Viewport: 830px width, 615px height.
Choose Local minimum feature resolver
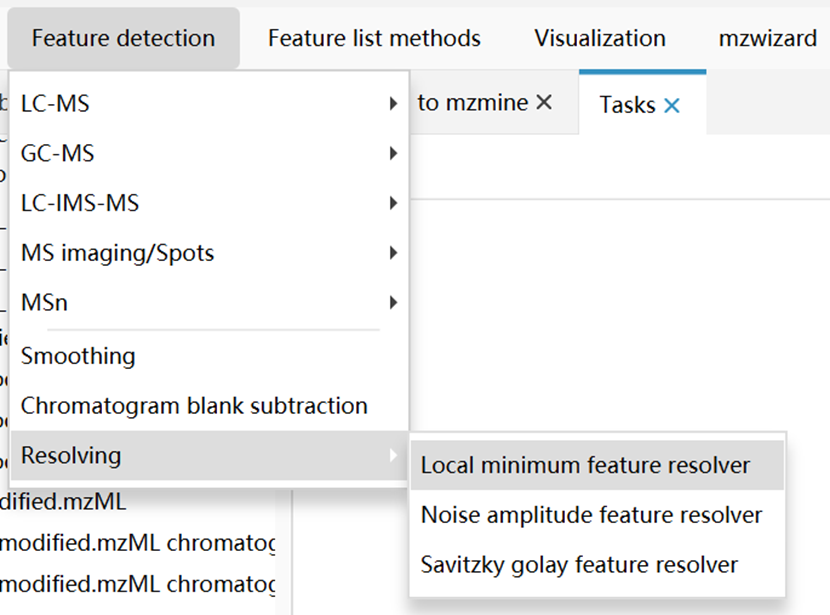pyautogui.click(x=597, y=465)
